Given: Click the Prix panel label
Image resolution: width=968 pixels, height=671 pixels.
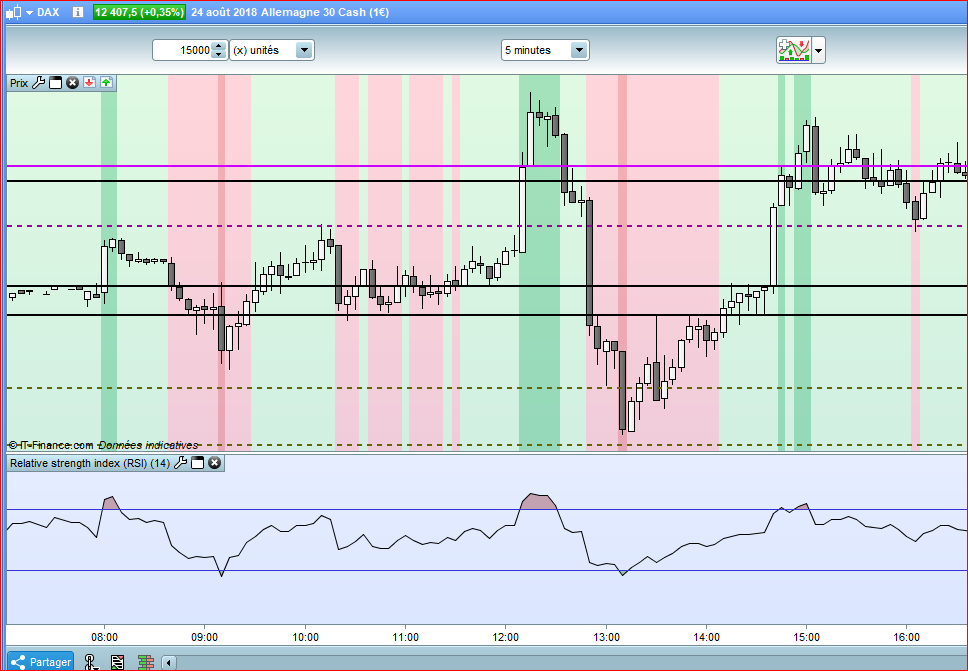Looking at the screenshot, I should (19, 83).
